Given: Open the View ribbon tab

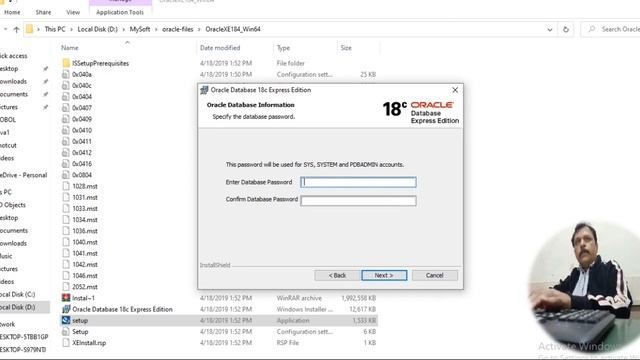Looking at the screenshot, I should pos(73,12).
